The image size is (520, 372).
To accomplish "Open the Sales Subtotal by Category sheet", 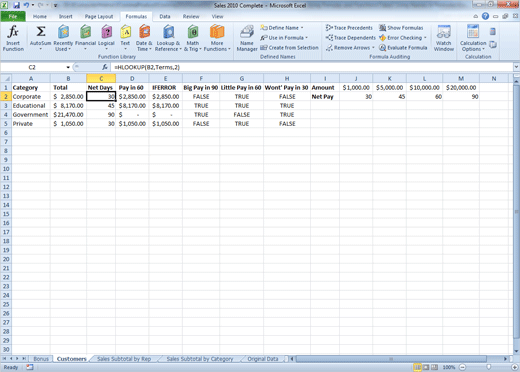I will tap(200, 359).
